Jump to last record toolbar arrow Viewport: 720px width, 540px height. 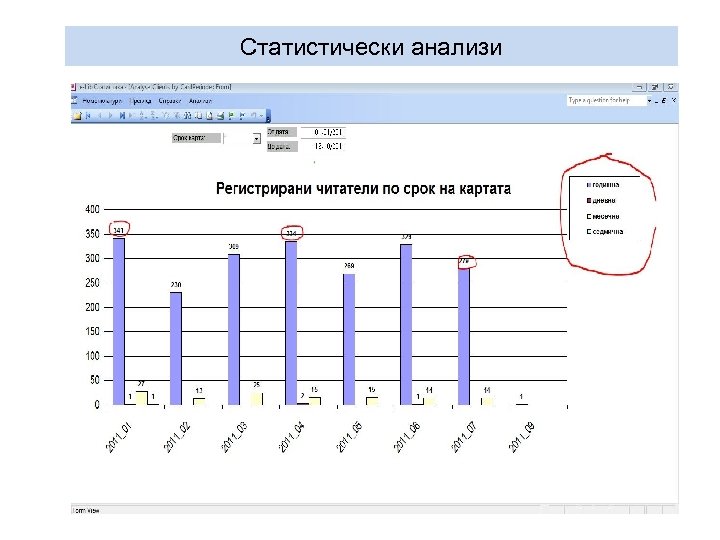coord(122,116)
